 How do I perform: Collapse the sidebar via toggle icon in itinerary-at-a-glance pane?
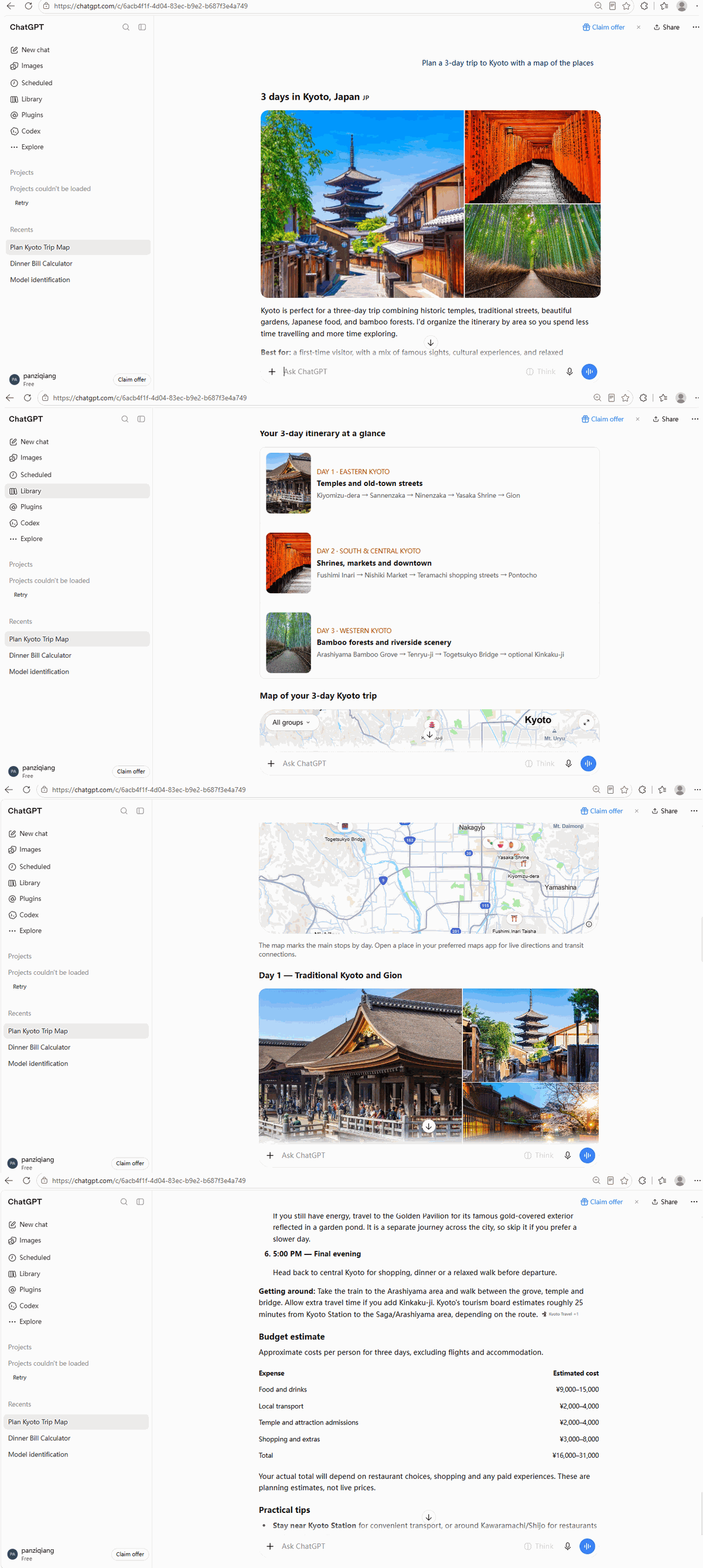click(141, 419)
